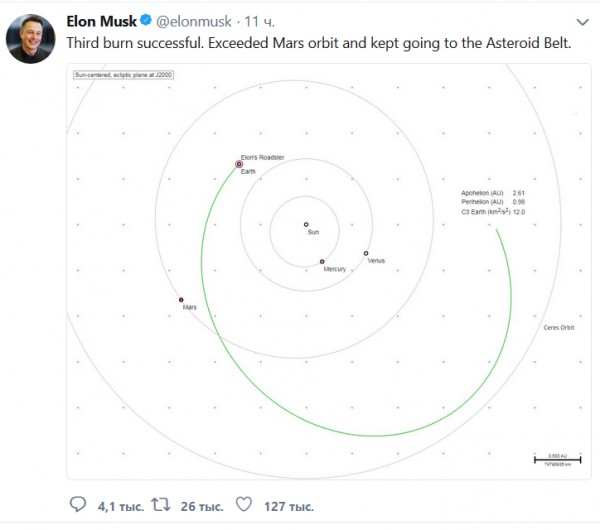
Task: Click the 4,1 тыс. reply count
Action: click(119, 506)
